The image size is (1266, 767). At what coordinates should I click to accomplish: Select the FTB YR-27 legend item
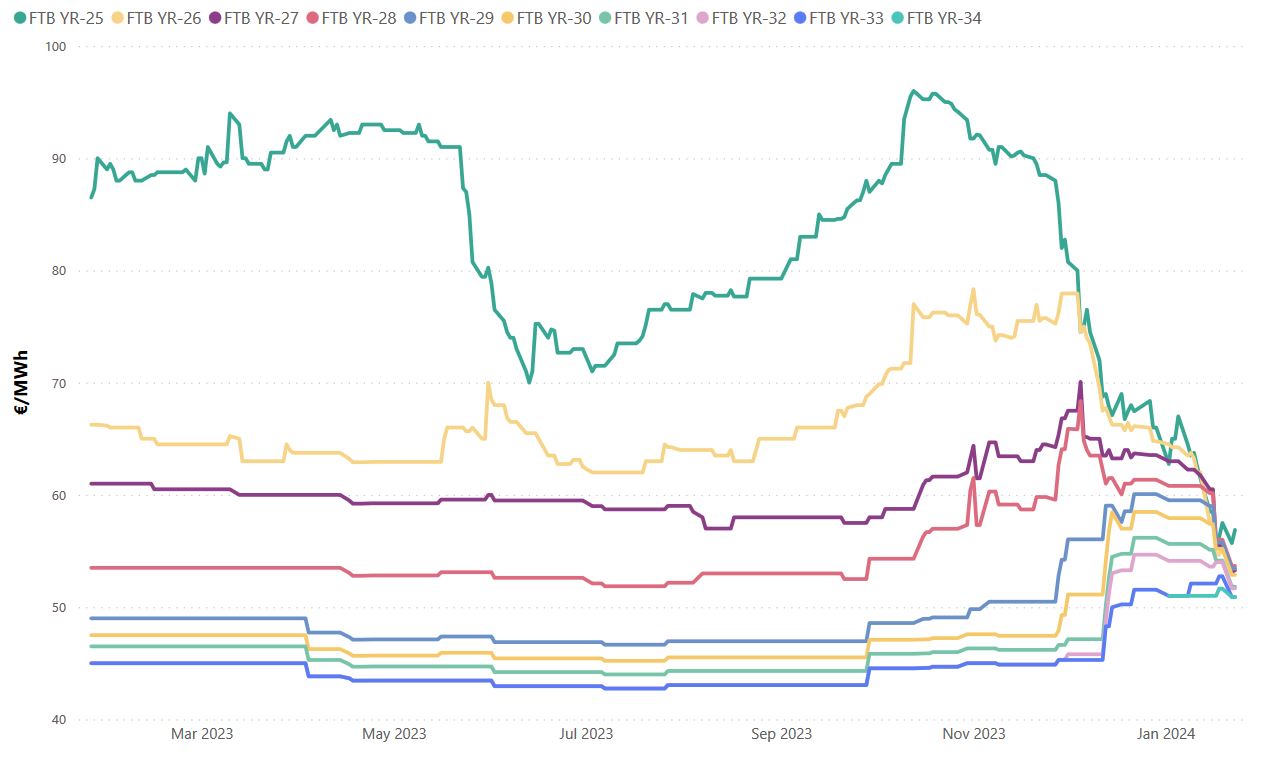click(261, 19)
